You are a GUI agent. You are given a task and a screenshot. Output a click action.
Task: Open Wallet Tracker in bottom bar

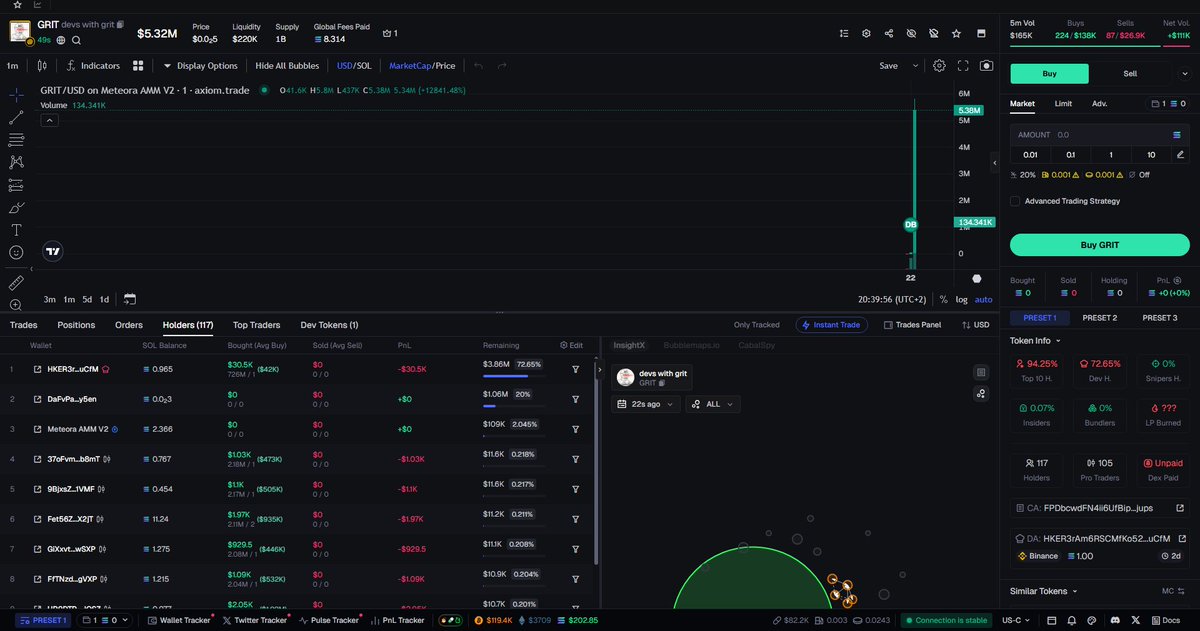click(x=179, y=621)
